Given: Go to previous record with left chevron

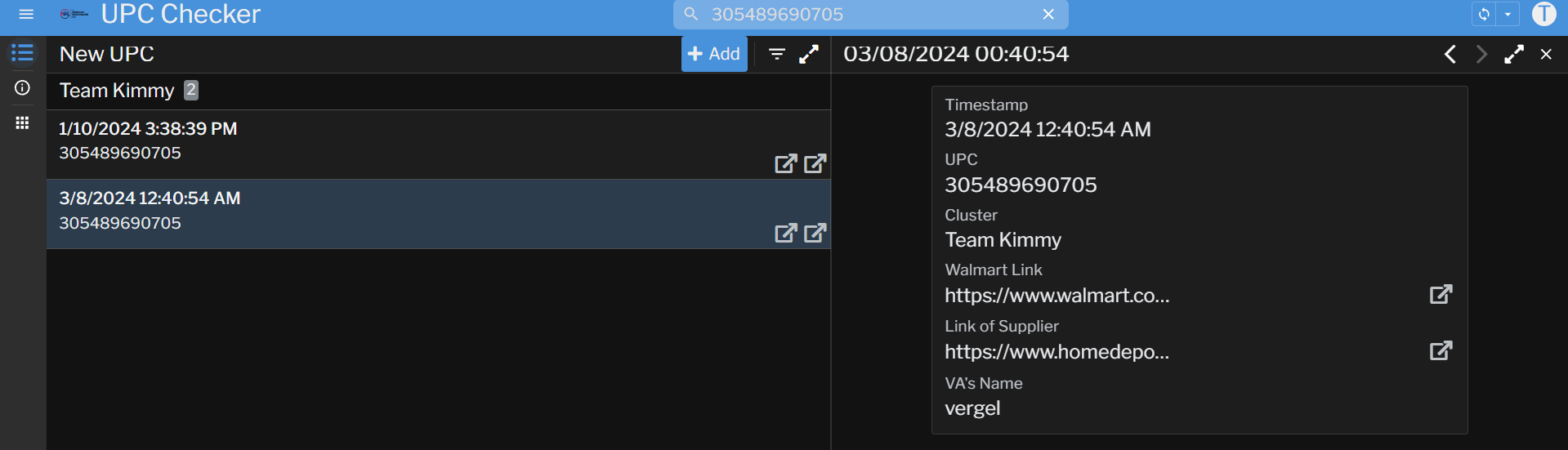Looking at the screenshot, I should coord(1450,54).
